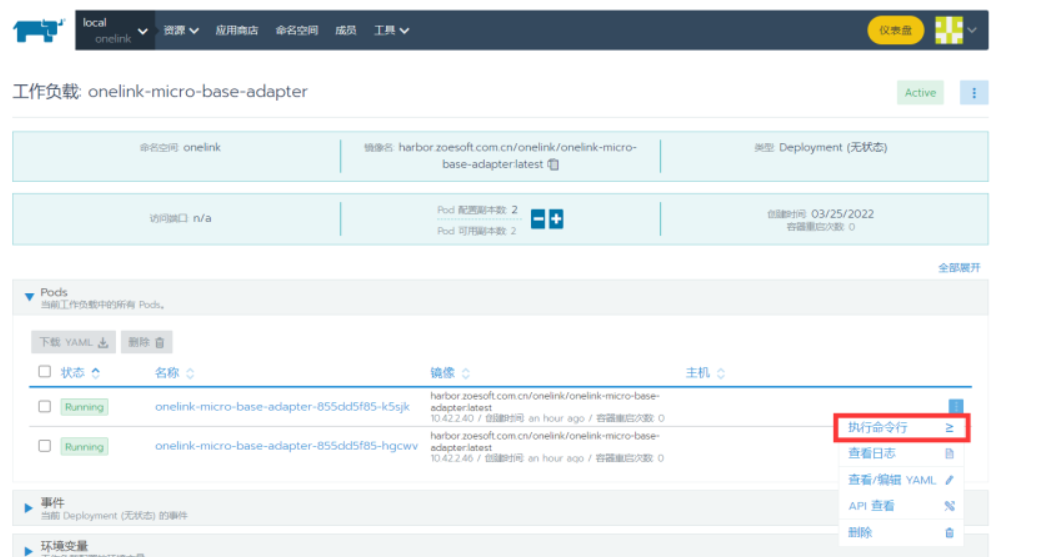The height and width of the screenshot is (557, 1060).
Task: Open 应用商店 in the navigation bar
Action: pos(237,30)
